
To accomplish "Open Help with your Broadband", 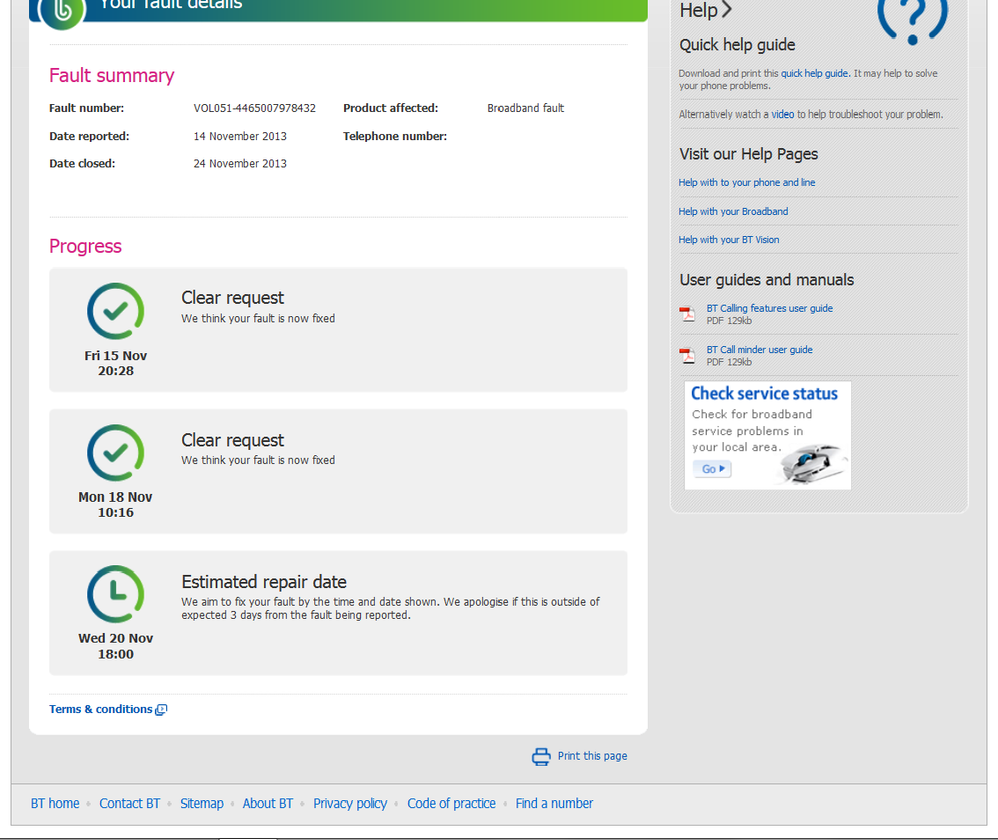I will tap(733, 211).
